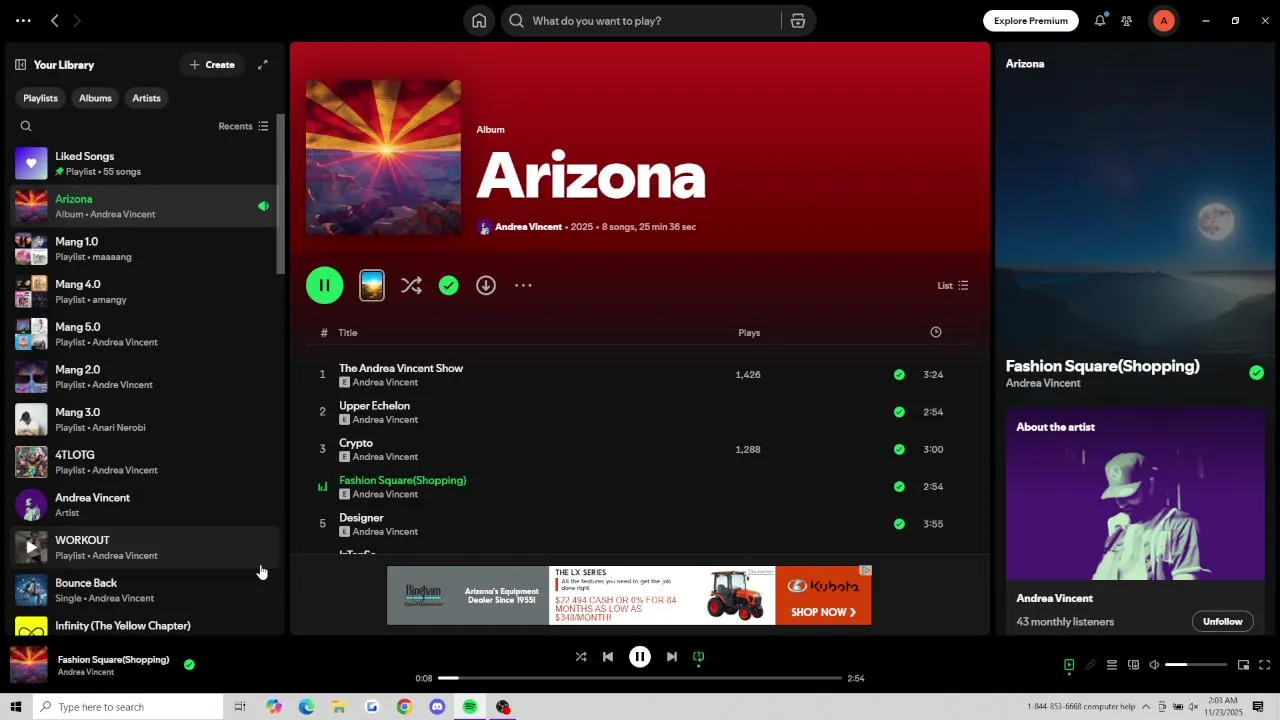This screenshot has height=720, width=1280.
Task: Select the Upper Echelon track
Action: [x=640, y=412]
